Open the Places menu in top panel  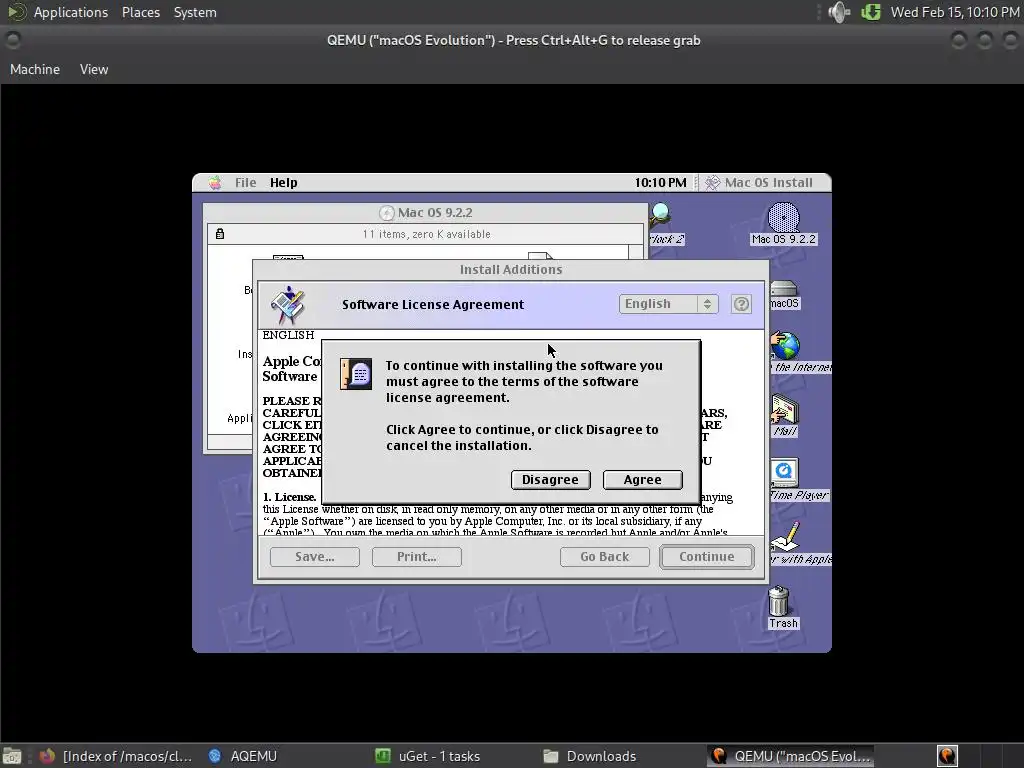tap(140, 12)
